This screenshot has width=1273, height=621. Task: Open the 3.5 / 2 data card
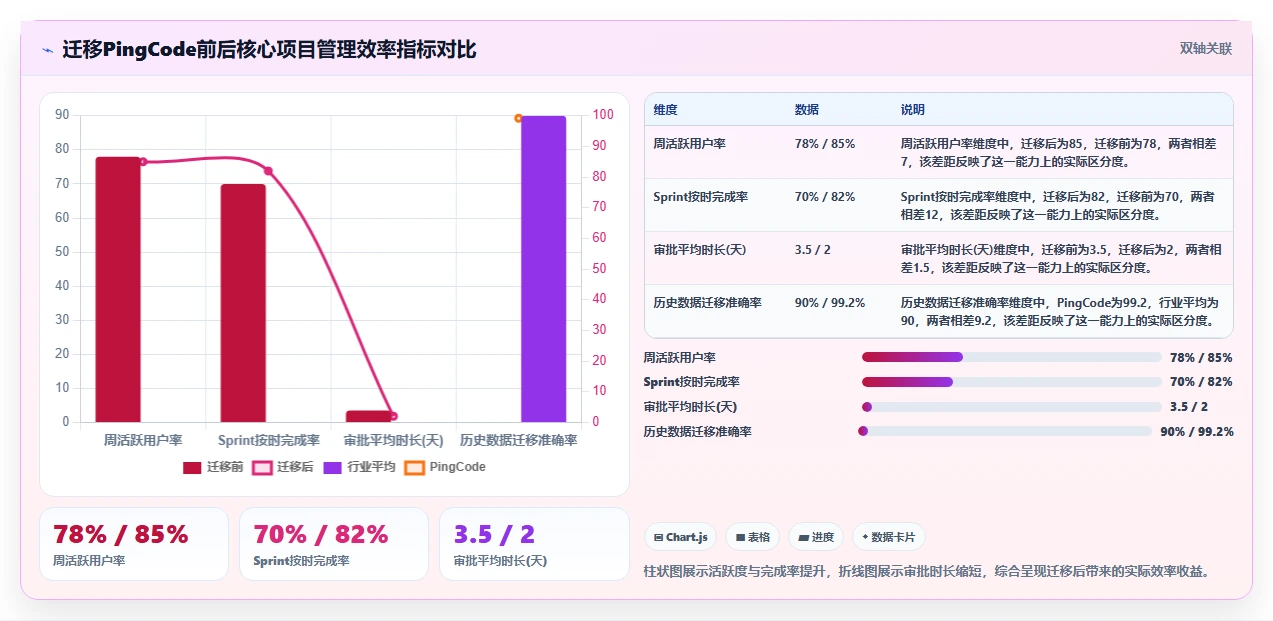[x=534, y=544]
